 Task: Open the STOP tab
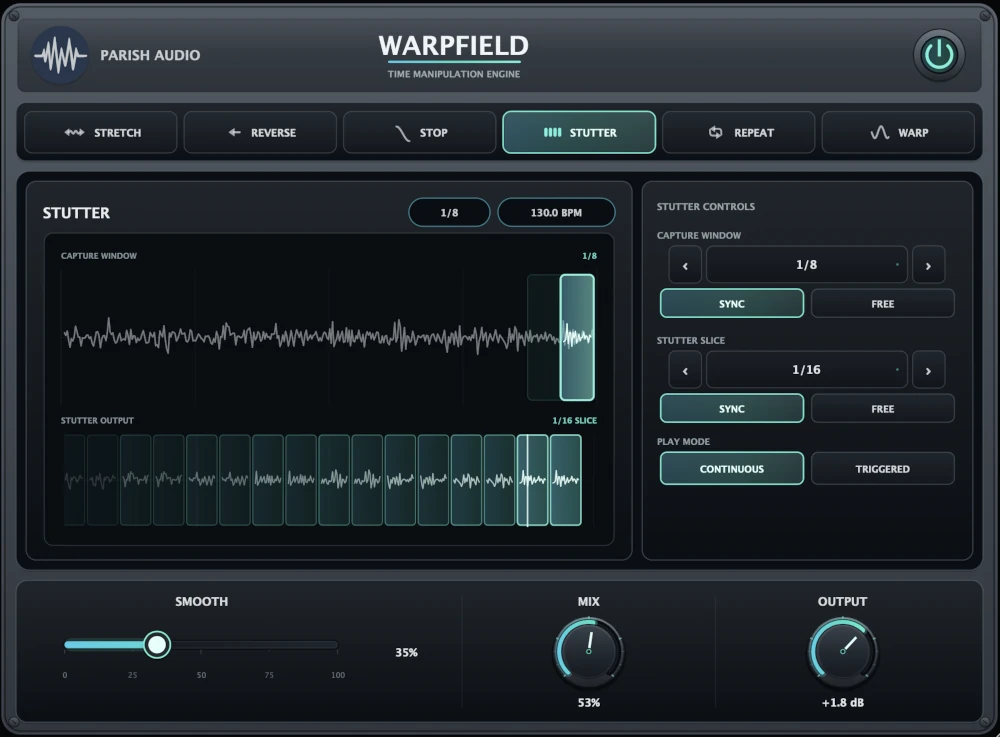[x=420, y=133]
